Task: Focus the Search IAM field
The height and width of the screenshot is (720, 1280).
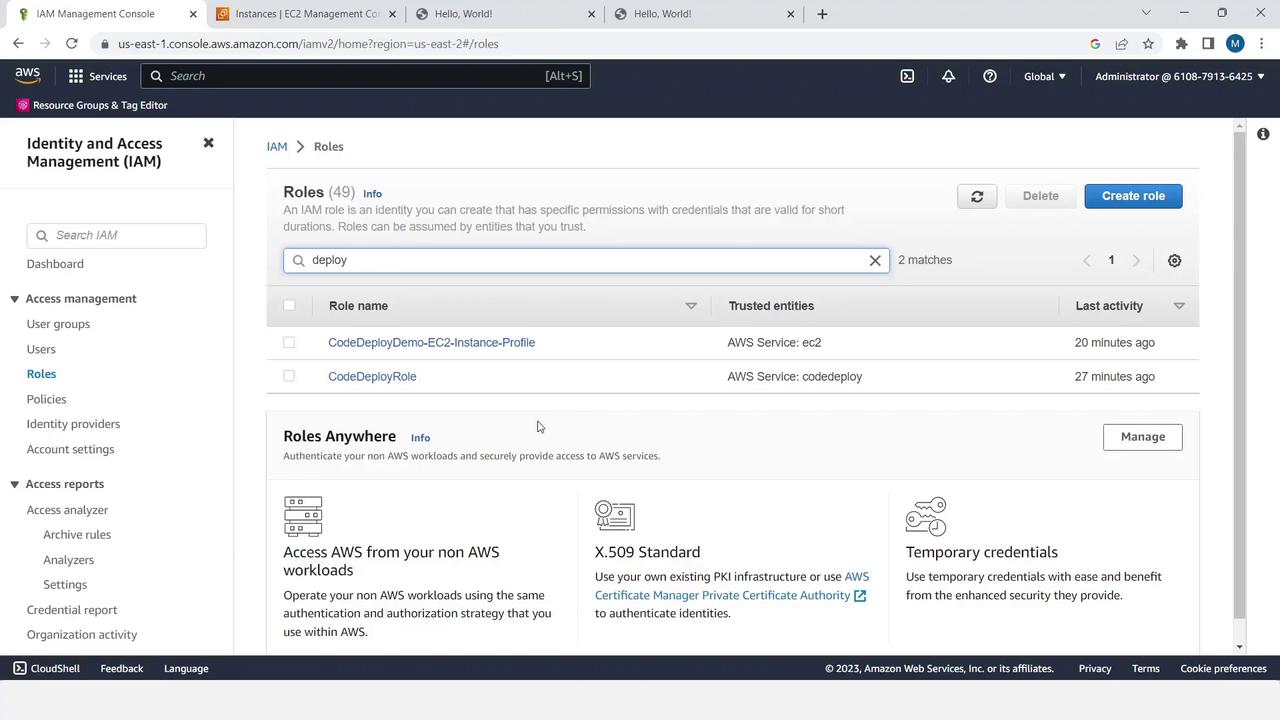Action: click(116, 235)
